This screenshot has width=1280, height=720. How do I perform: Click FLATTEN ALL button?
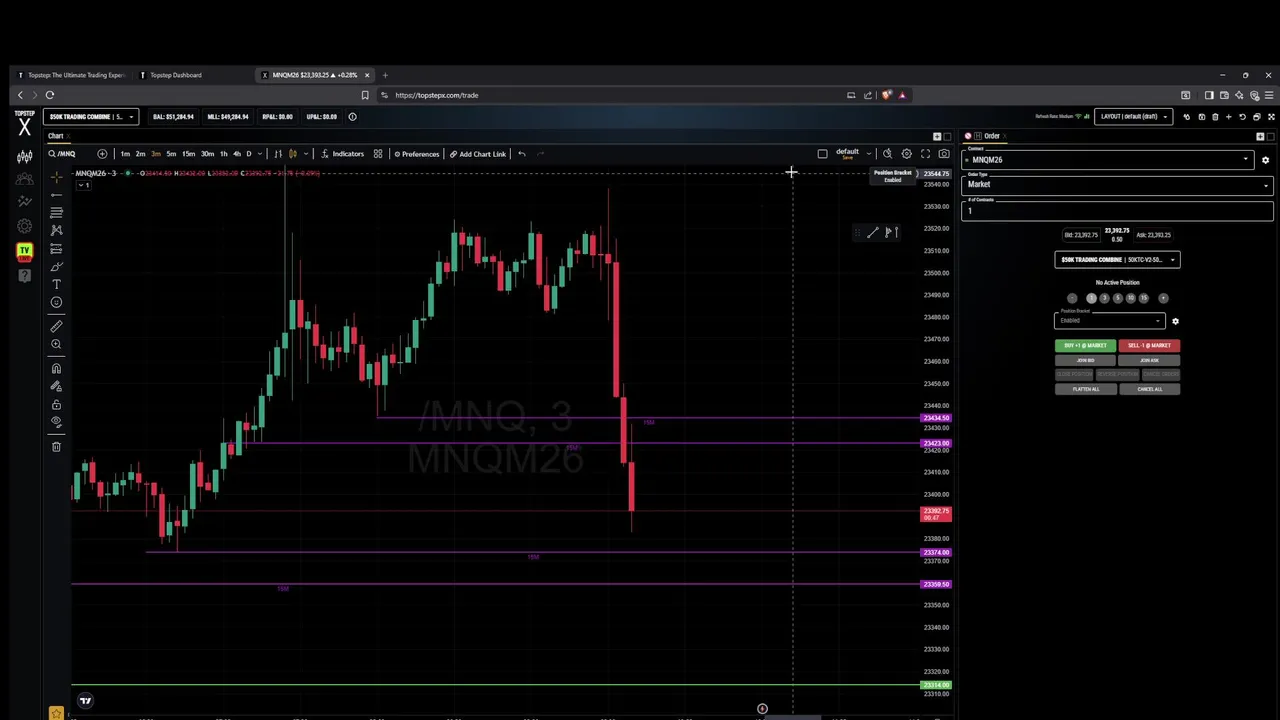(x=1085, y=389)
